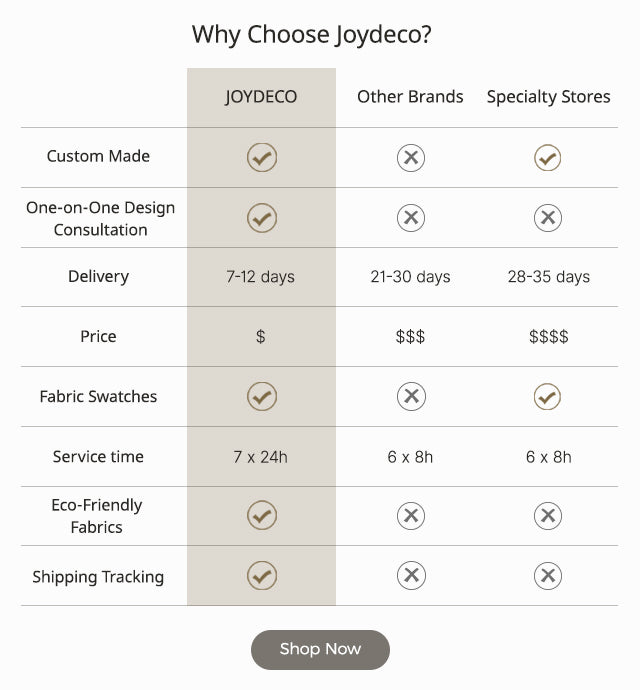Click the Other Brands column header
This screenshot has width=640, height=690.
(x=410, y=97)
